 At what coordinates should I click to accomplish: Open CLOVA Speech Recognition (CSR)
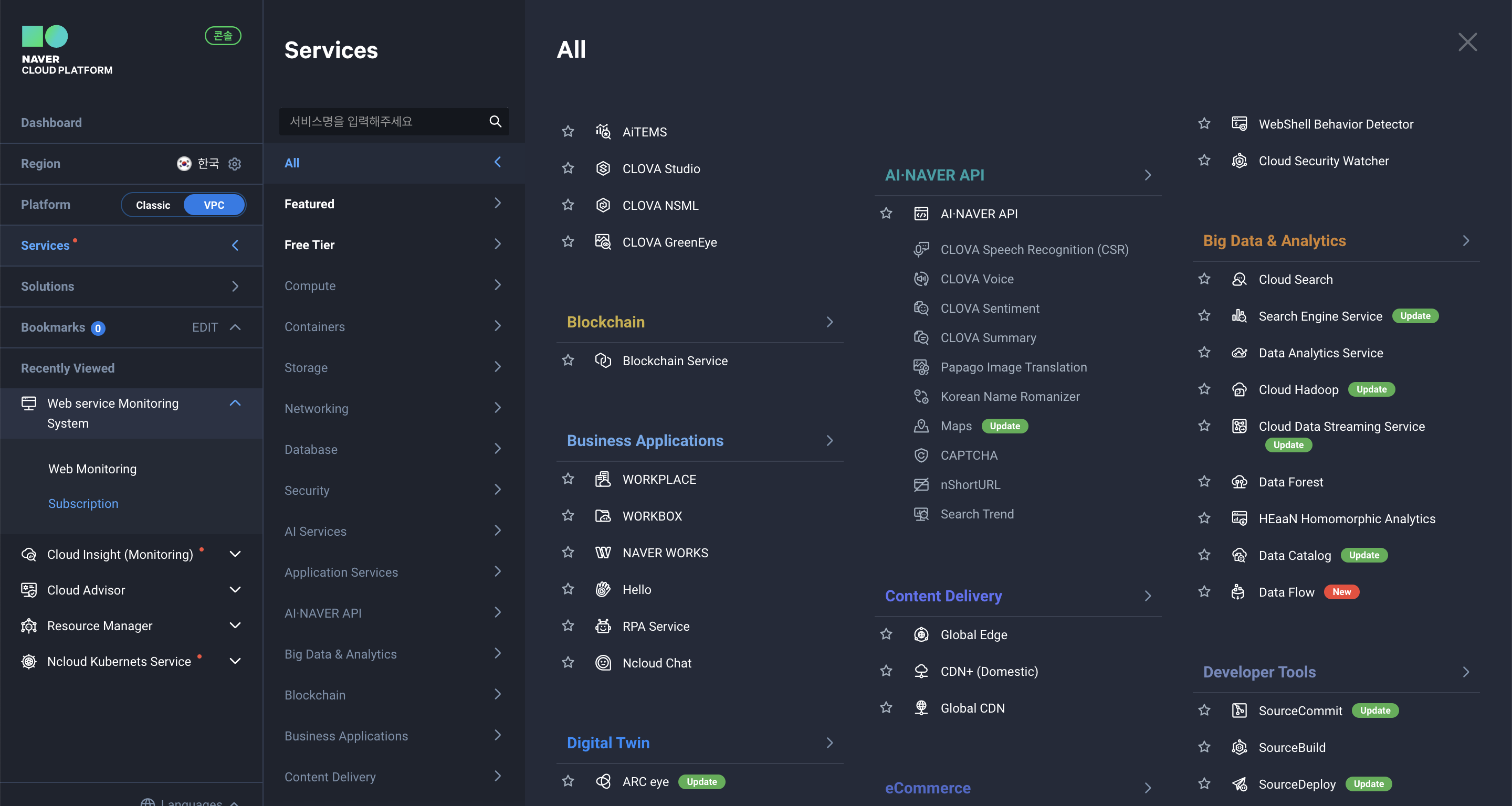(x=1034, y=249)
